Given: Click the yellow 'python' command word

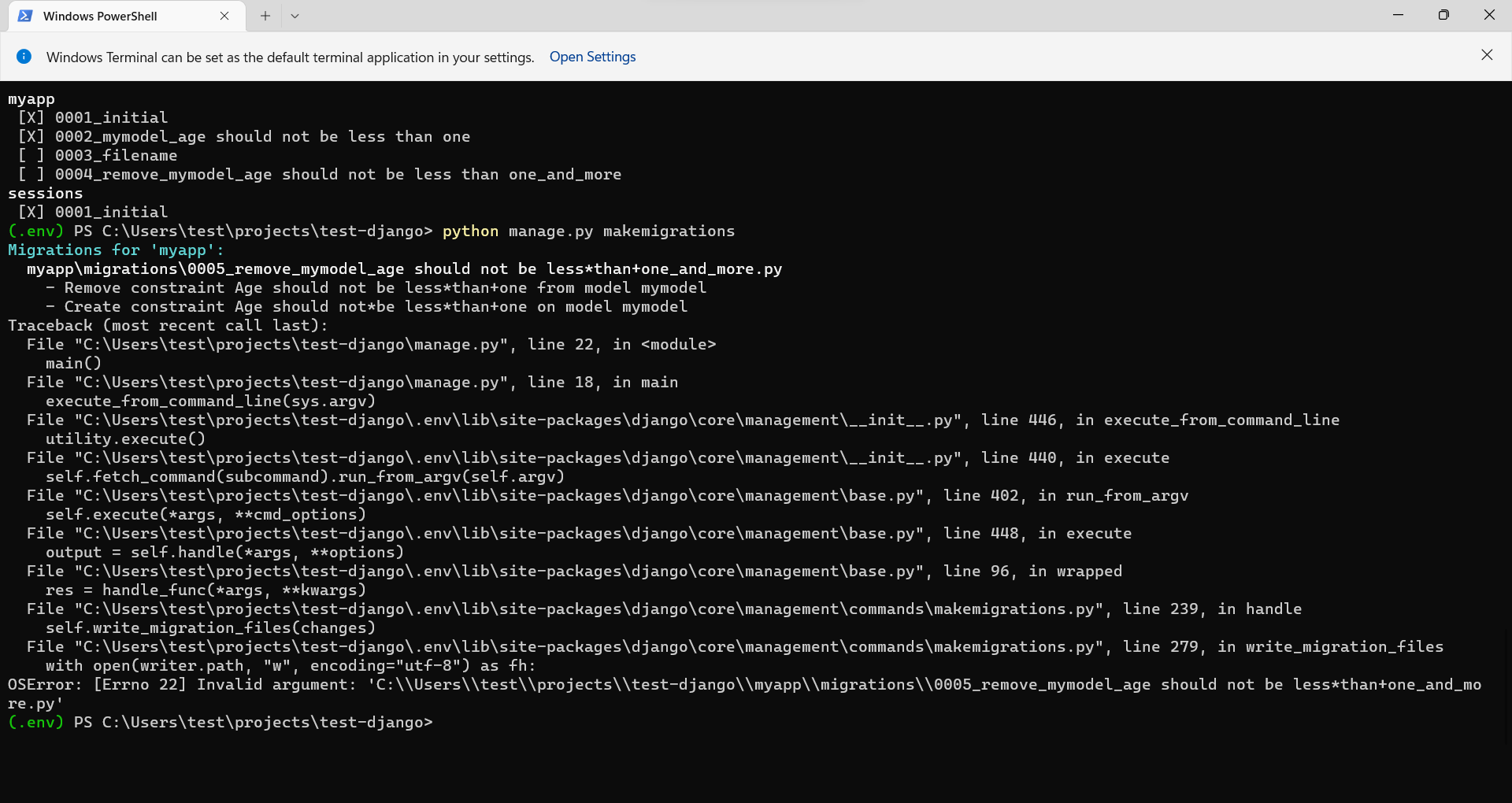Looking at the screenshot, I should point(470,231).
